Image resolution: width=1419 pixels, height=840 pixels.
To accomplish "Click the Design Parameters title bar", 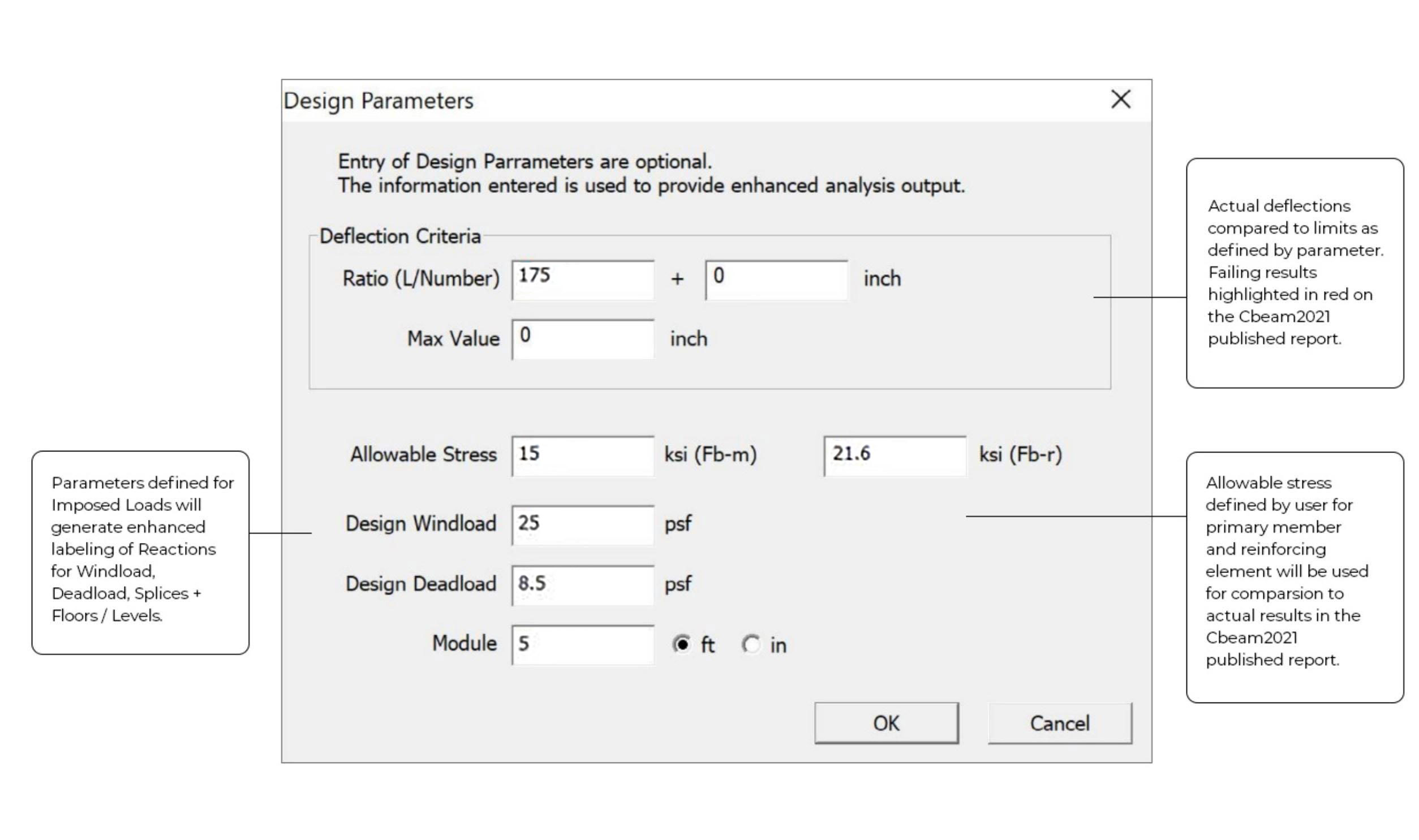I will (x=379, y=101).
